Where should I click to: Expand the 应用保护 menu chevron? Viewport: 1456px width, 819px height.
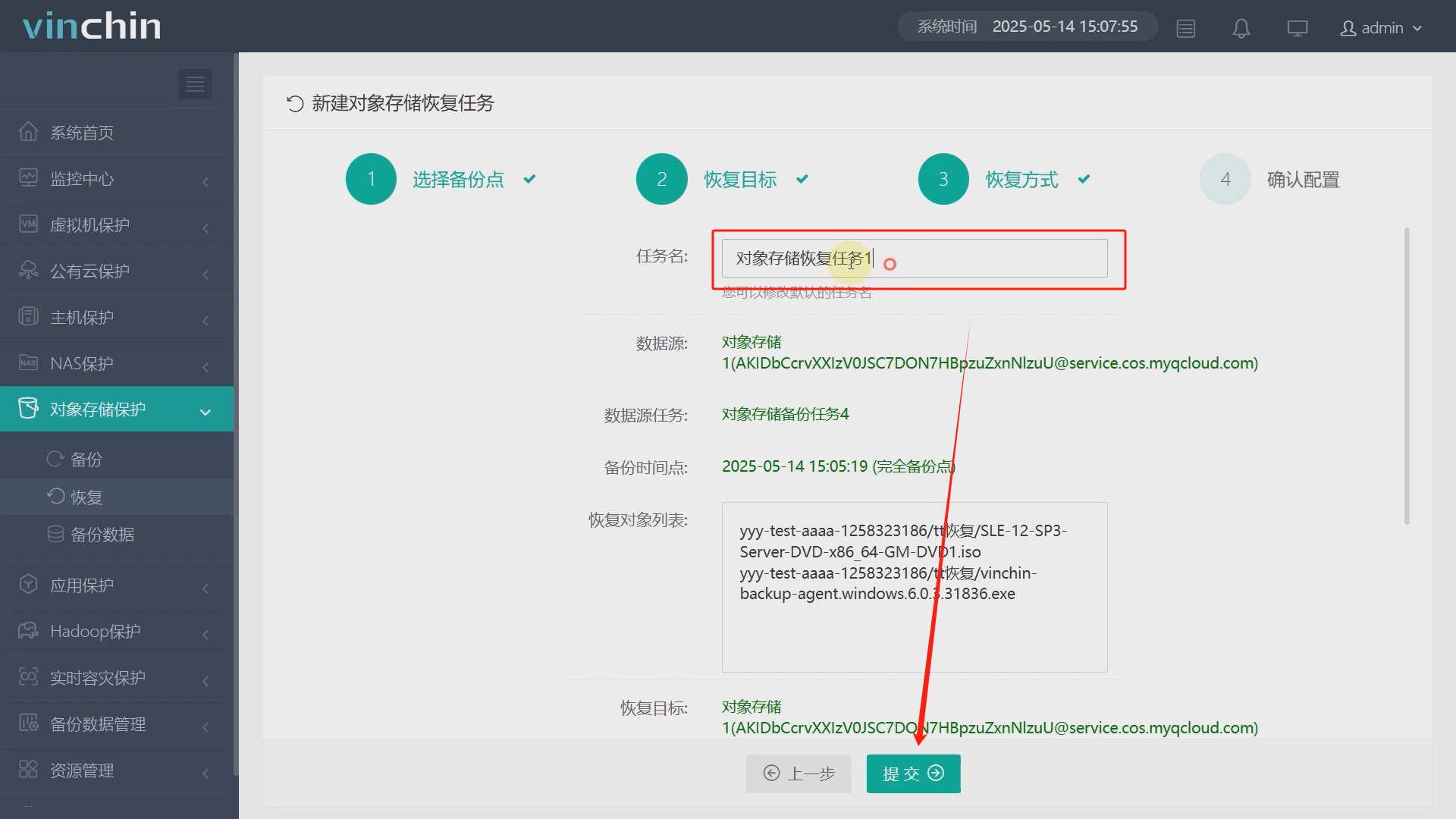point(206,588)
